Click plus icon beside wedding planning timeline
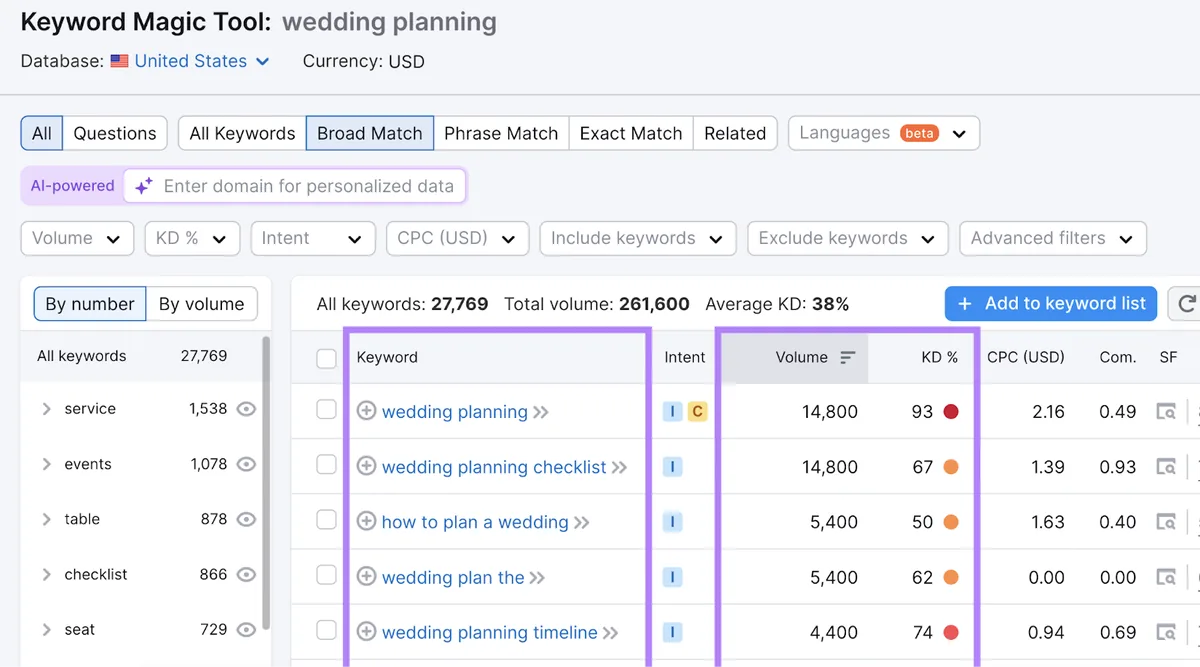Viewport: 1200px width, 667px height. pos(366,631)
